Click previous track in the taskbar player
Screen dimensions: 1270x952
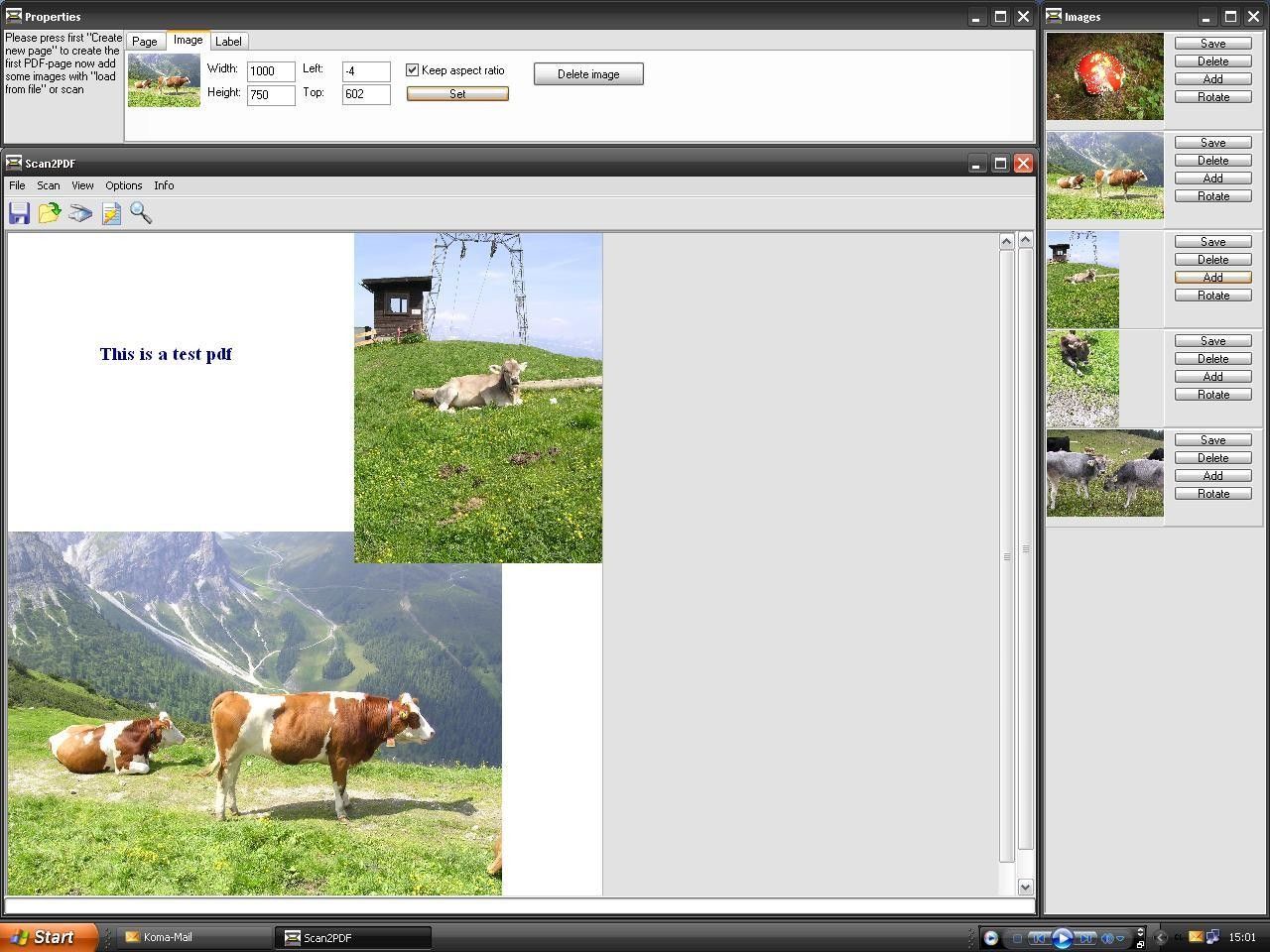click(1041, 938)
